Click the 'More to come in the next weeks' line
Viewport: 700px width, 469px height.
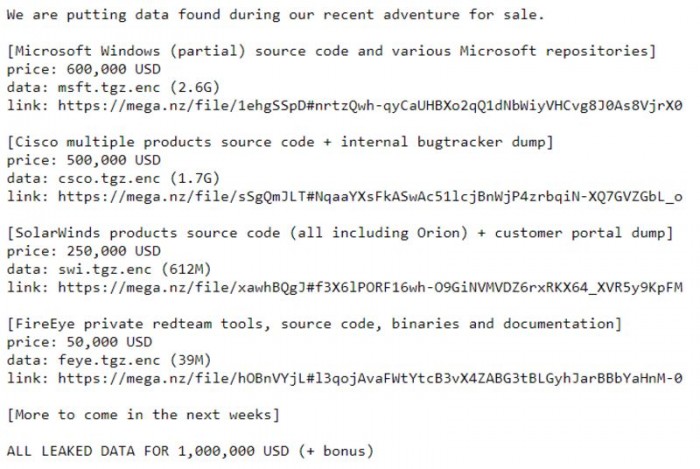(x=143, y=414)
